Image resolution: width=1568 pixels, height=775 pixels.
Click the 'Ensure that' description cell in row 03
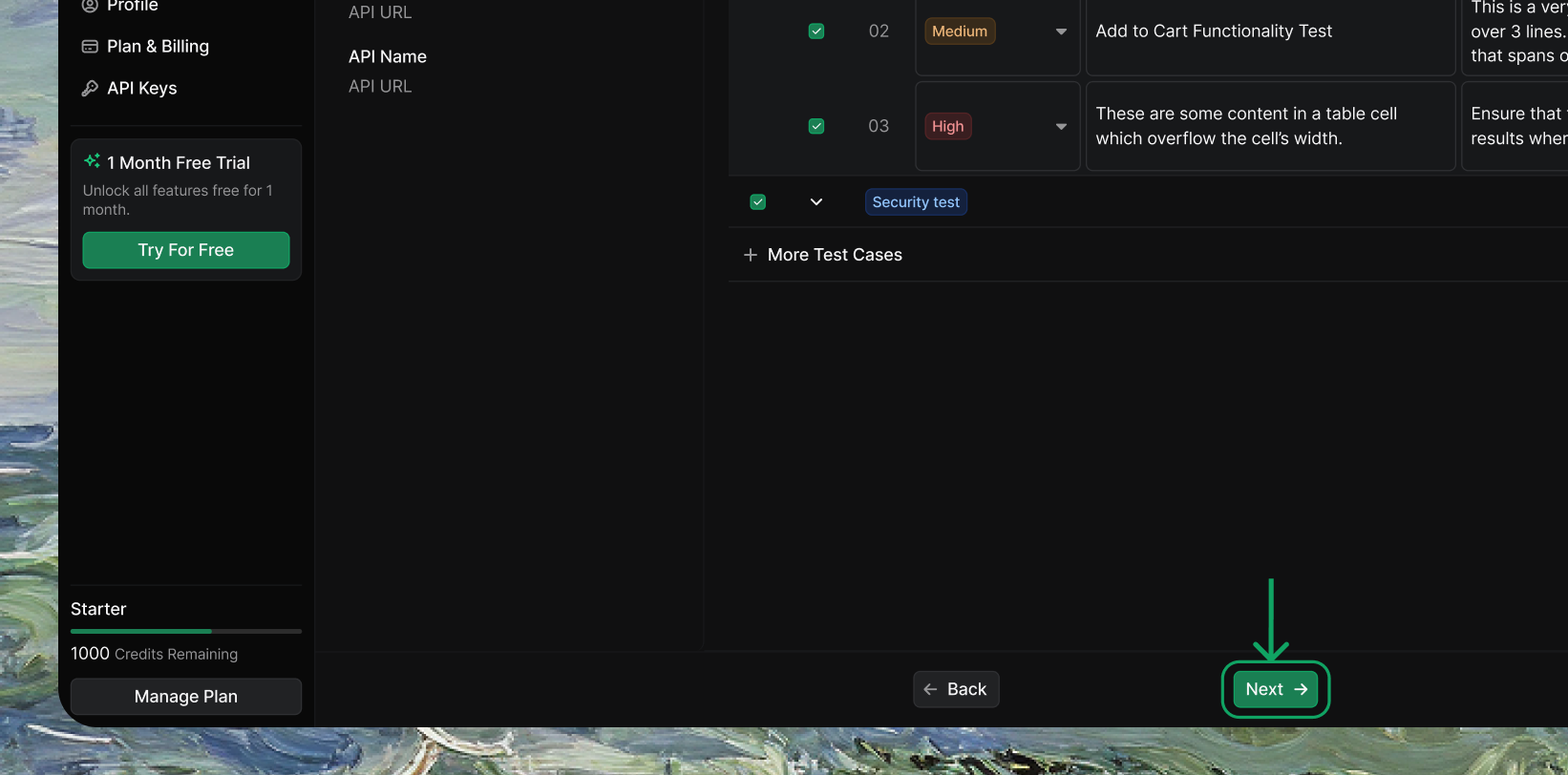tap(1515, 126)
